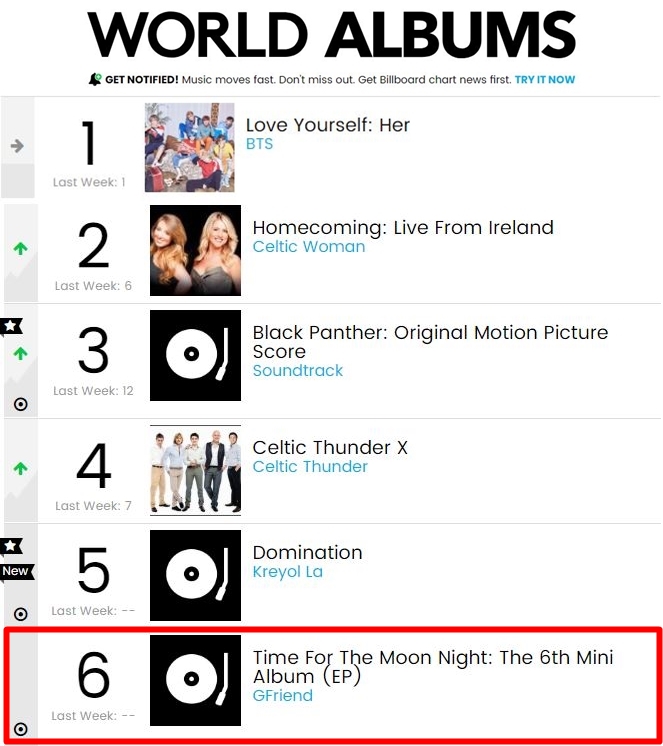The image size is (663, 746).
Task: Click the star badge beside rank 3
Action: click(x=11, y=326)
